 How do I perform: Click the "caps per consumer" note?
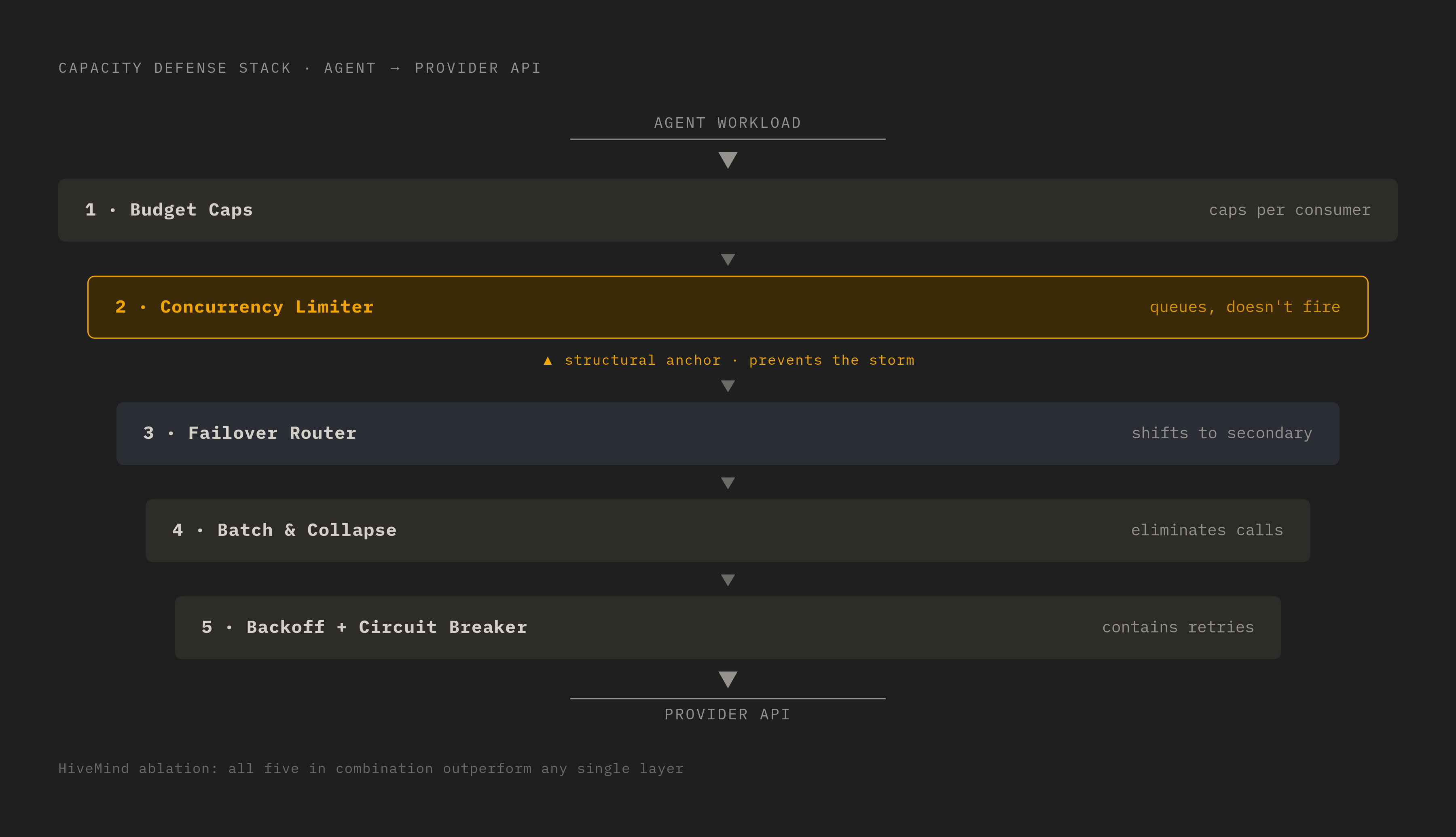pos(1290,210)
